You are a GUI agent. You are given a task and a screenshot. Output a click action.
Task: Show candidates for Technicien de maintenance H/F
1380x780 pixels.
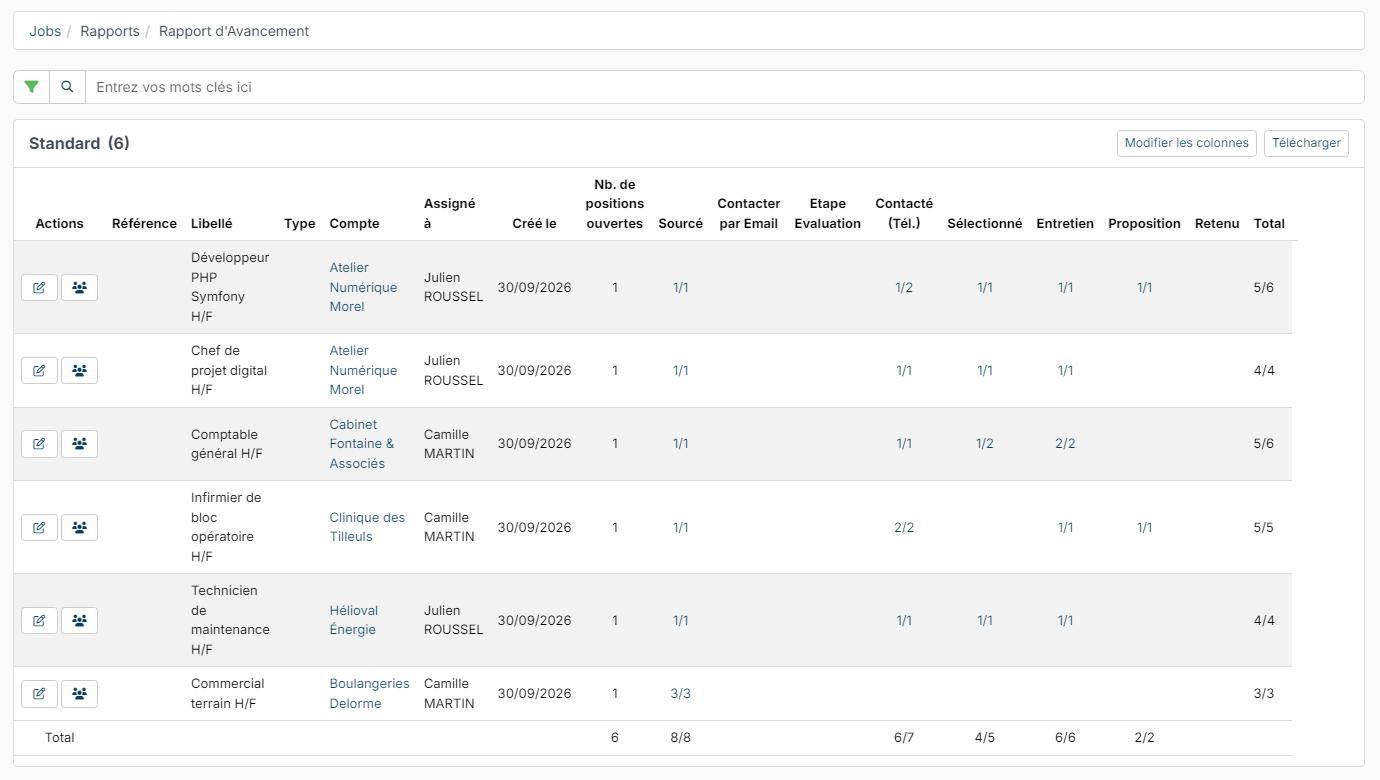[x=79, y=621]
